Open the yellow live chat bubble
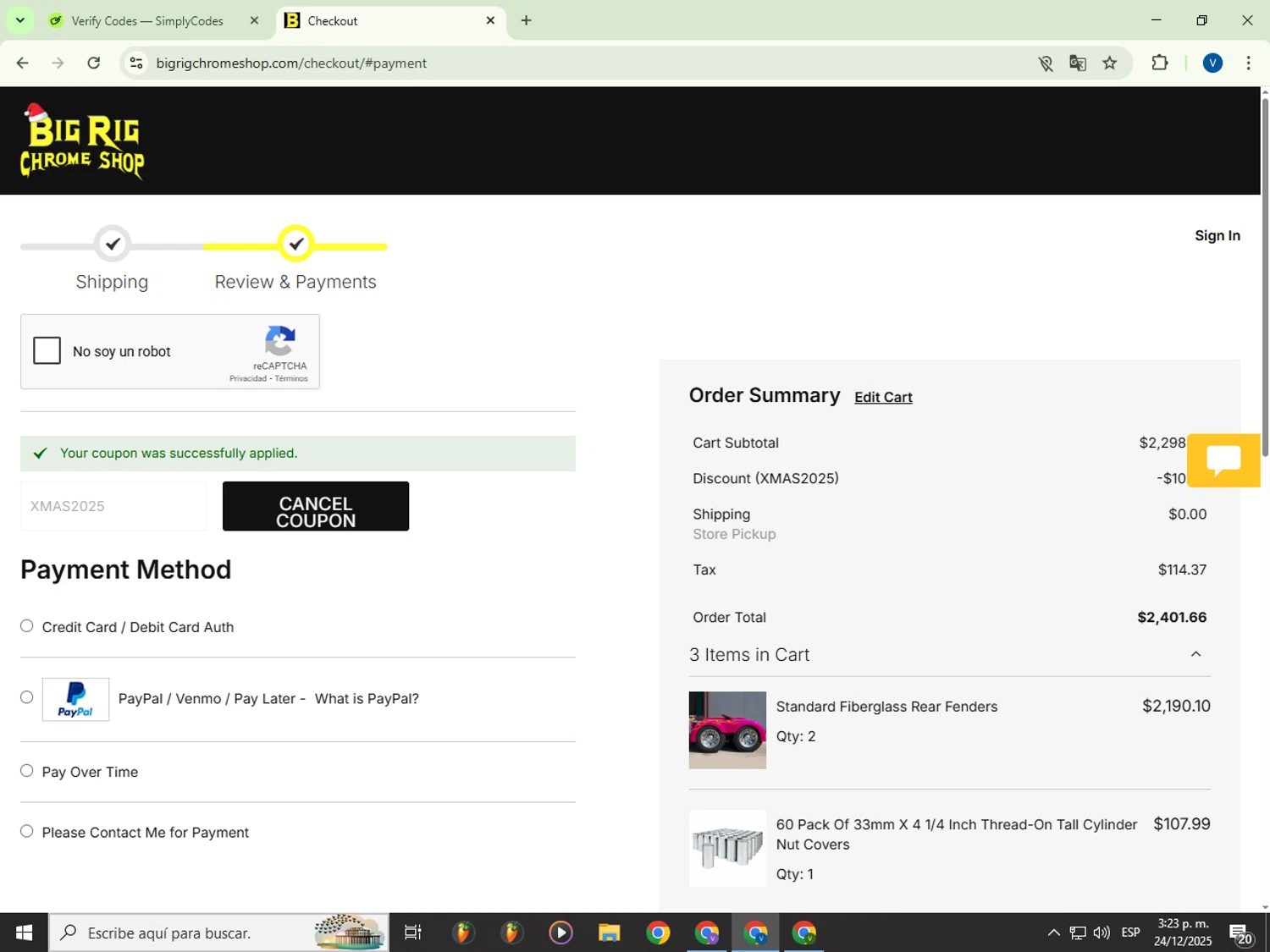The height and width of the screenshot is (952, 1270). click(1223, 460)
